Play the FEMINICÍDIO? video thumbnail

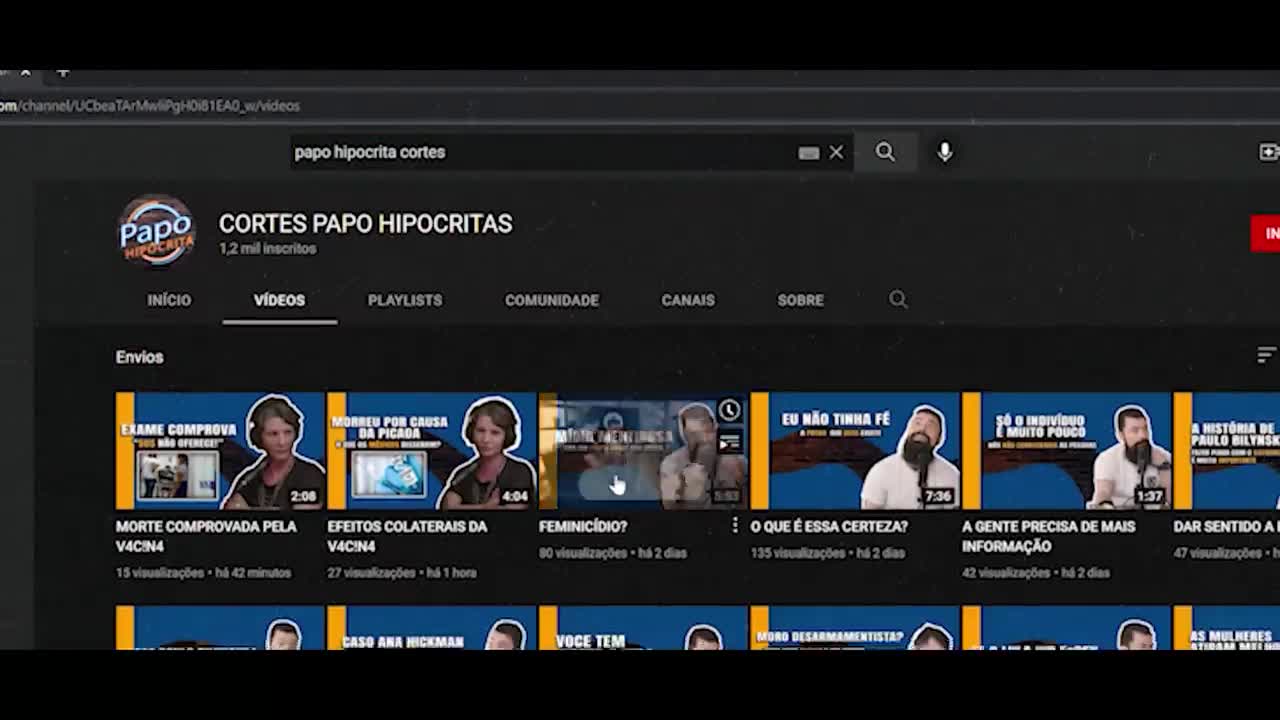click(644, 450)
